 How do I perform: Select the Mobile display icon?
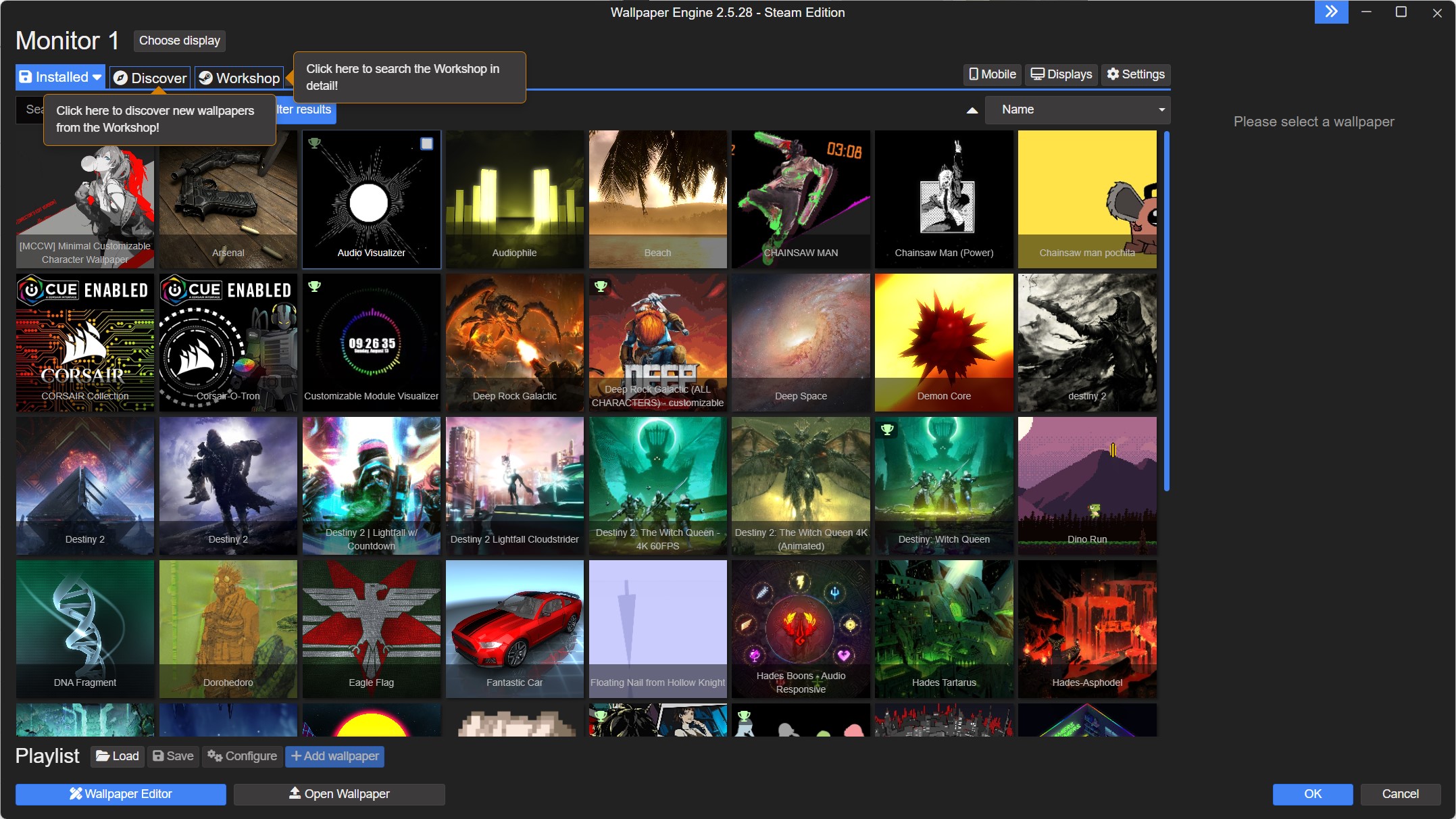coord(992,74)
